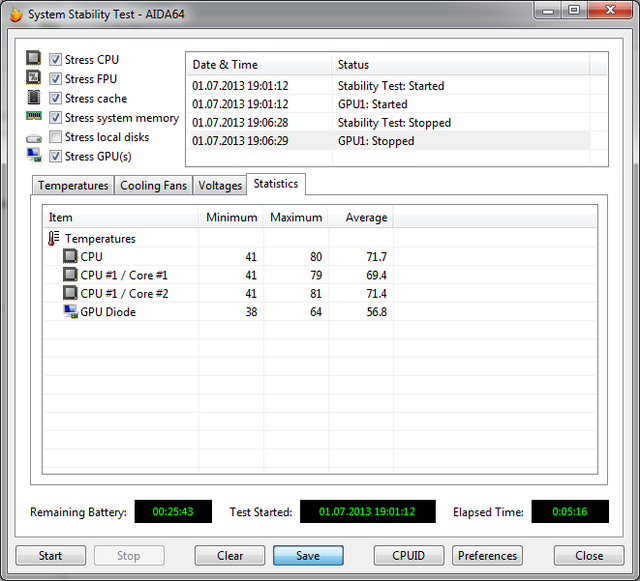Uncheck the Stress CPU checkbox
This screenshot has height=581, width=640.
click(56, 60)
